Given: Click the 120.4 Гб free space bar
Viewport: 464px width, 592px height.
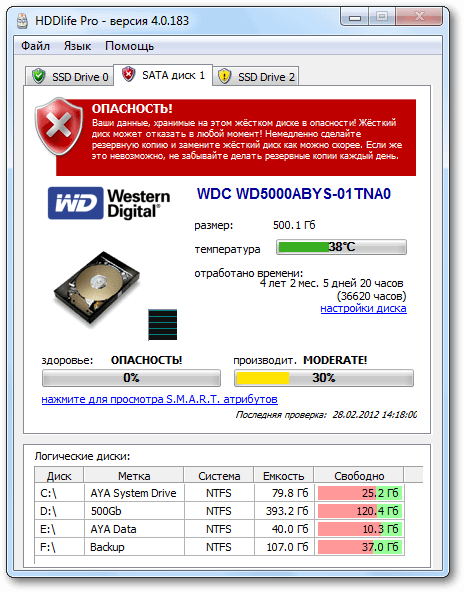Looking at the screenshot, I should [360, 511].
